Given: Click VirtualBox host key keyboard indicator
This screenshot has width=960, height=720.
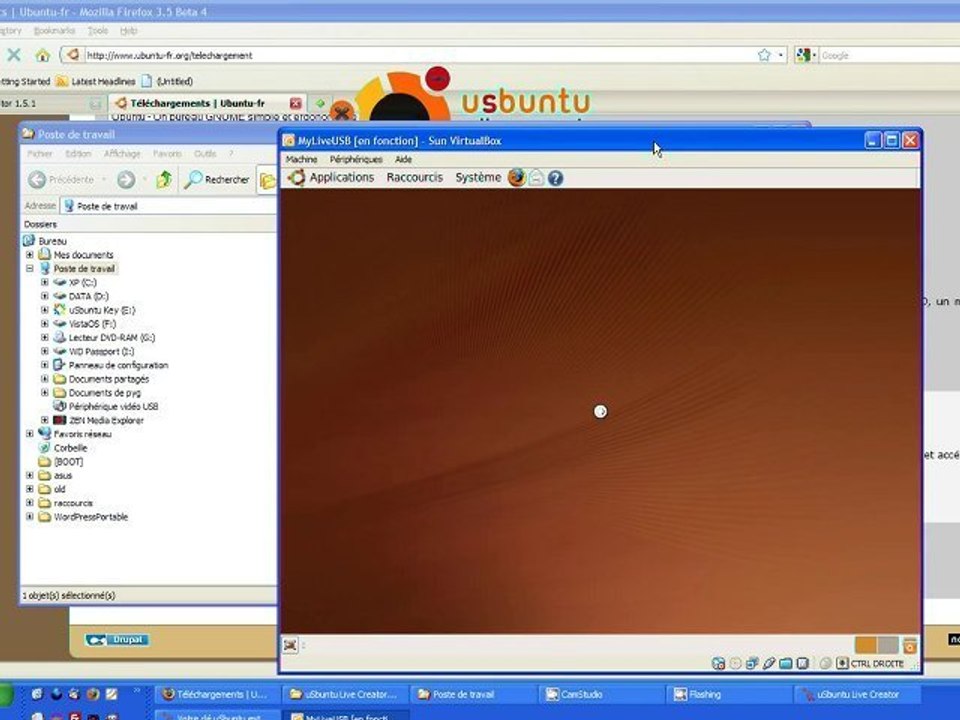Looking at the screenshot, I should pyautogui.click(x=843, y=663).
